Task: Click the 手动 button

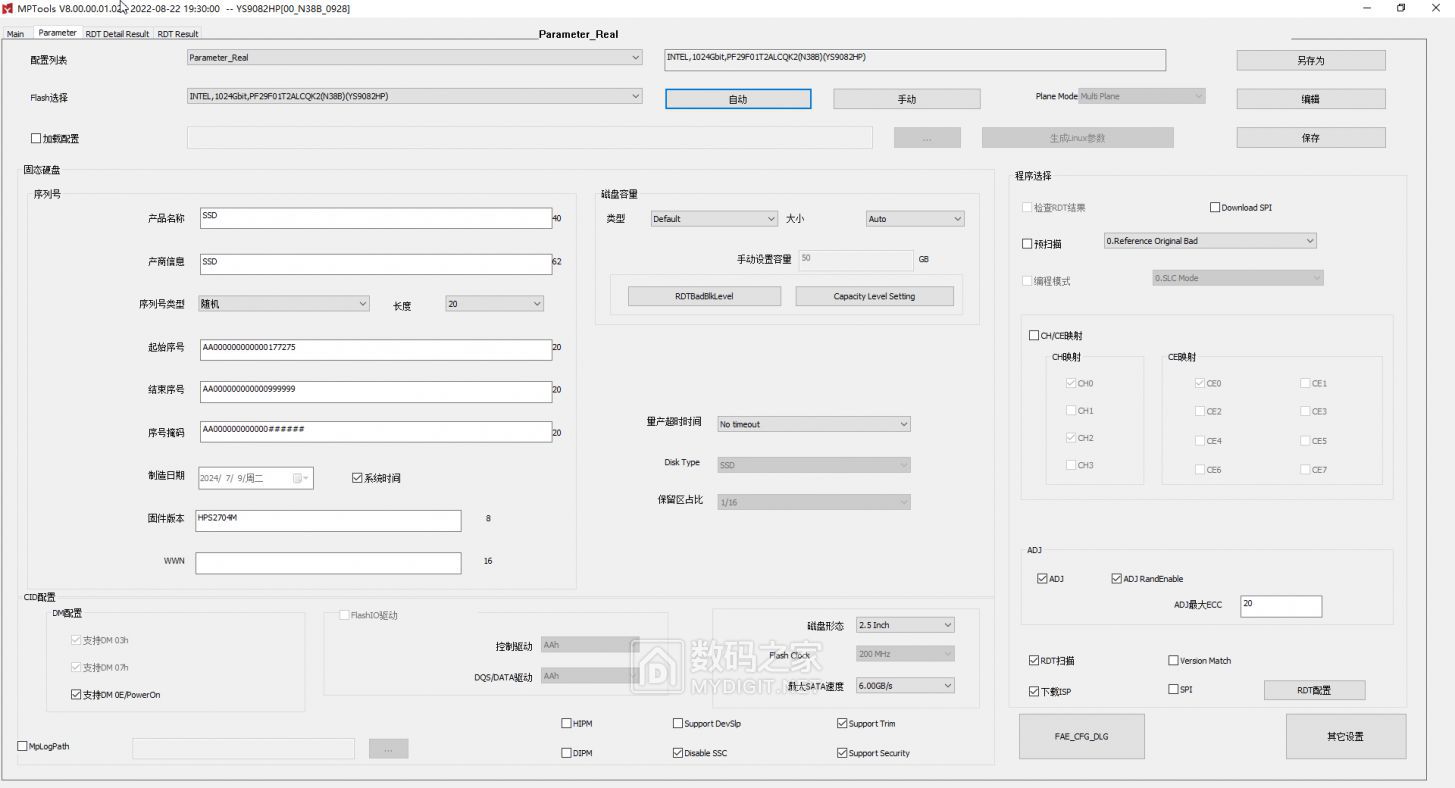Action: point(907,99)
